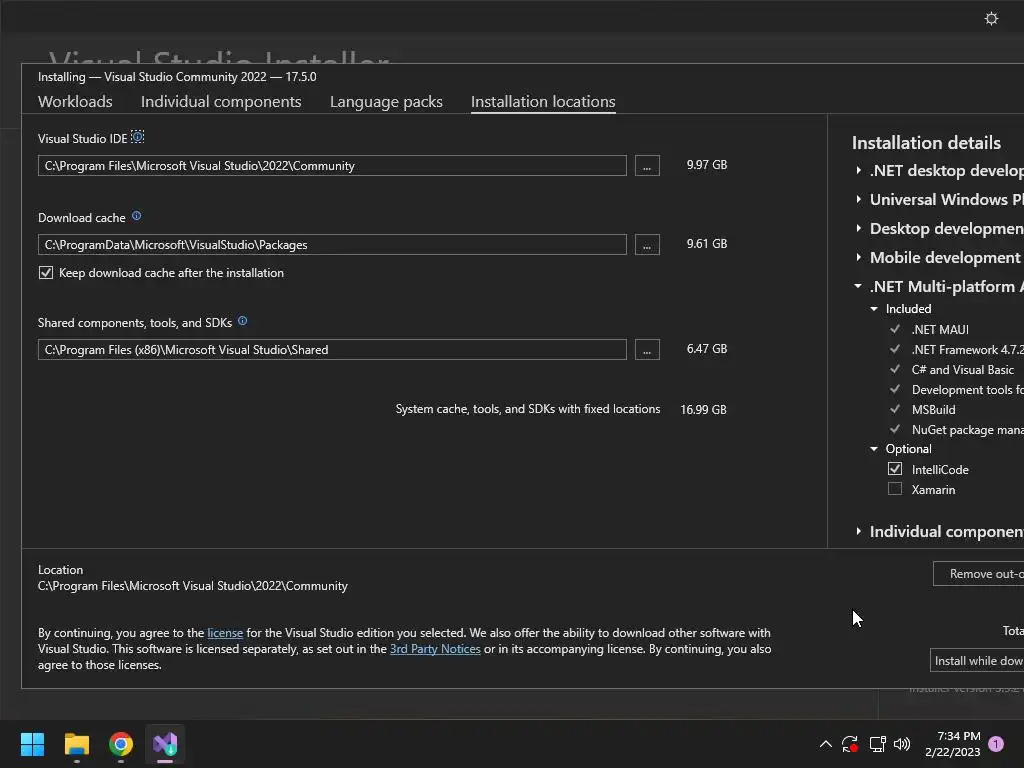Image resolution: width=1024 pixels, height=768 pixels.
Task: Expand the .NET desktop development details
Action: coord(859,170)
